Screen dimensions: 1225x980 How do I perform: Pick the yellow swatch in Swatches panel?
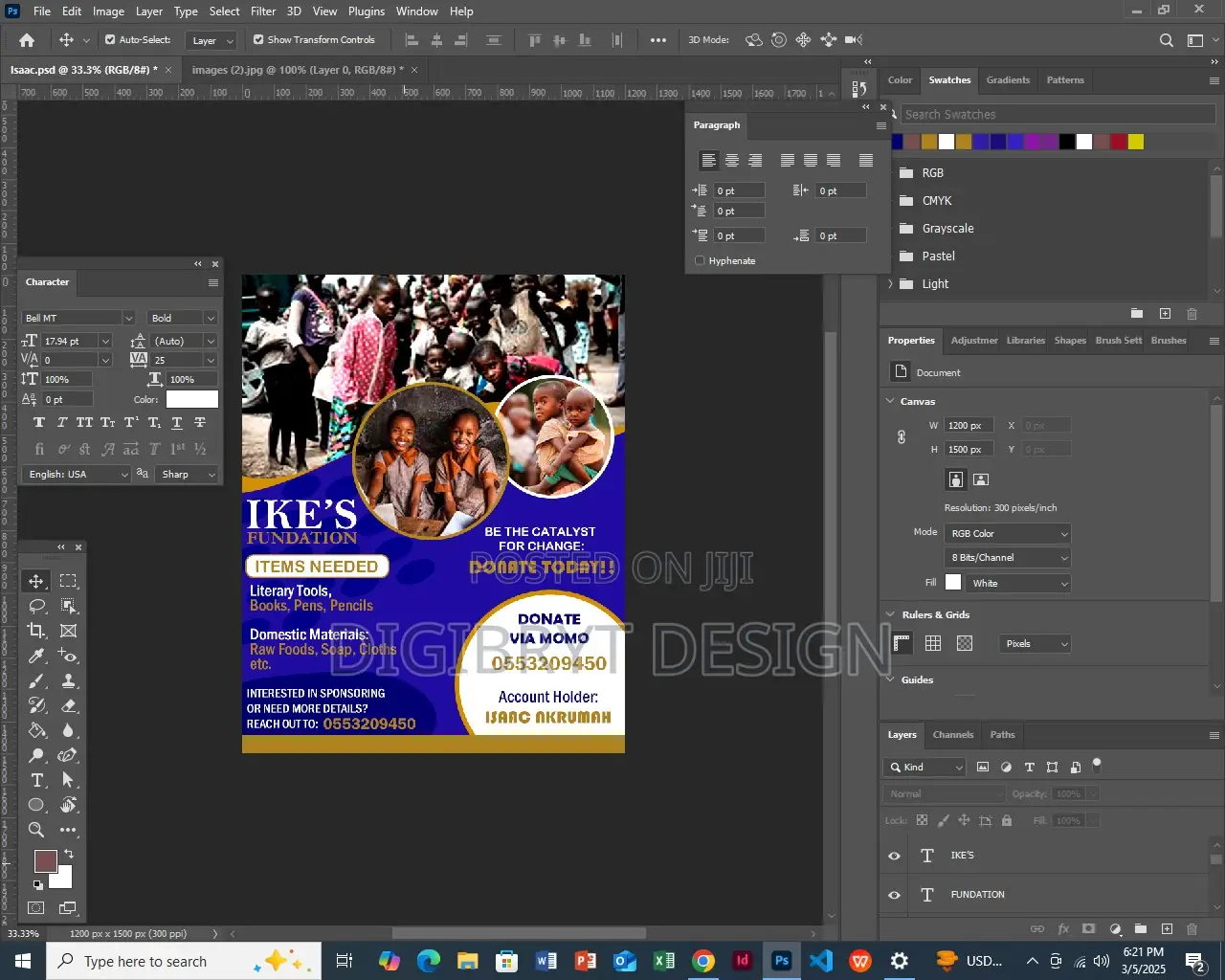tap(1136, 142)
